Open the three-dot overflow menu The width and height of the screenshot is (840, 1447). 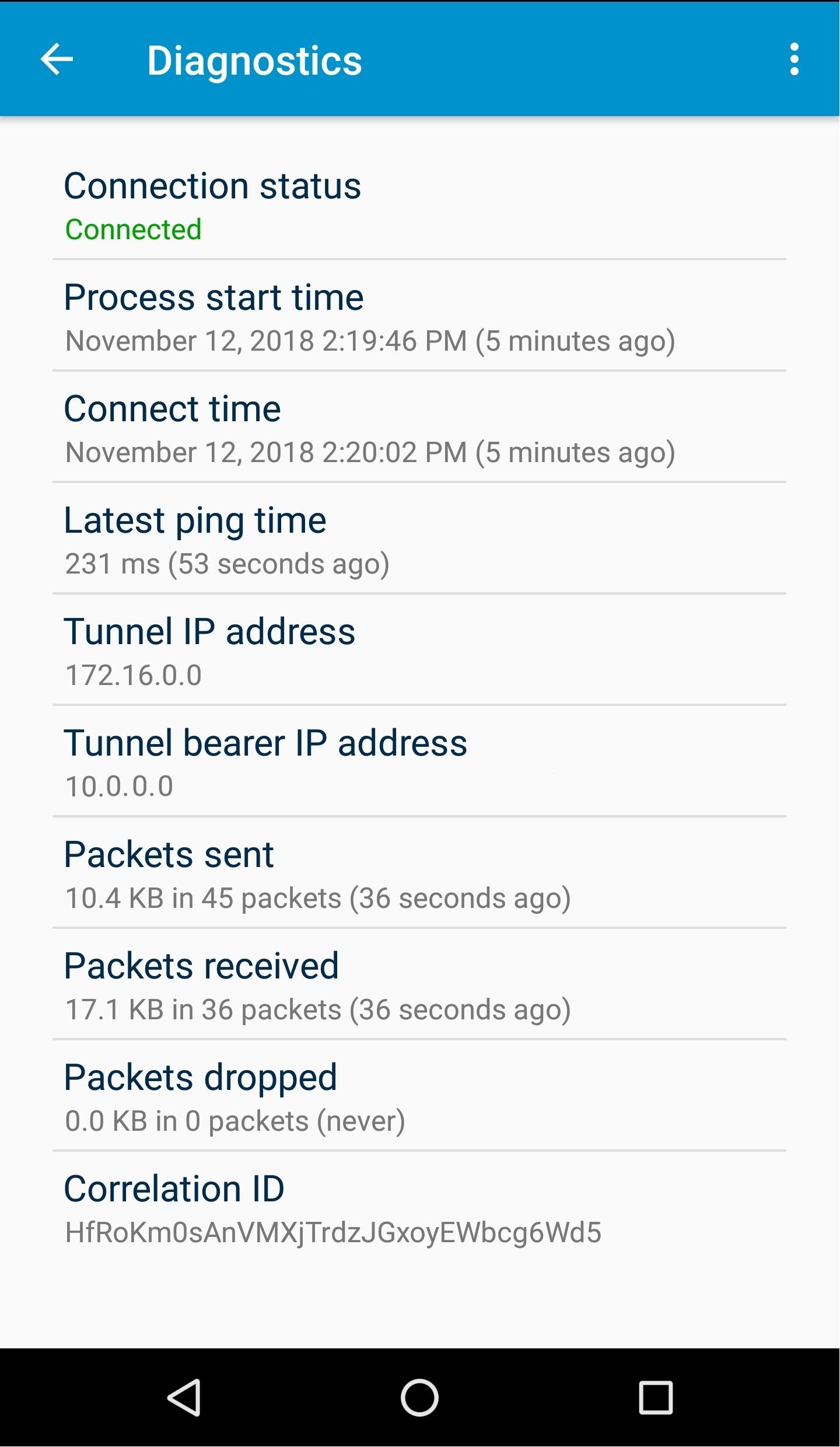pos(794,59)
